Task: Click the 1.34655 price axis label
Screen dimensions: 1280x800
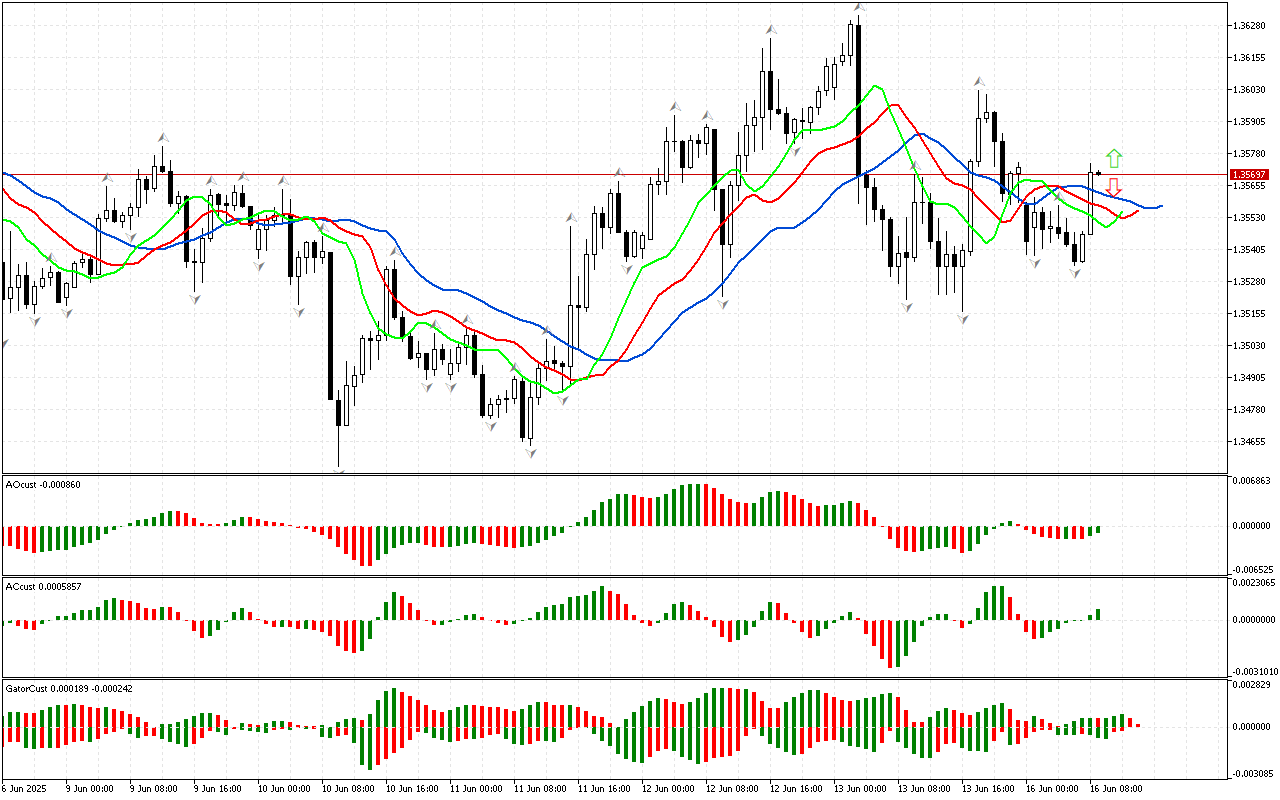Action: point(1250,441)
